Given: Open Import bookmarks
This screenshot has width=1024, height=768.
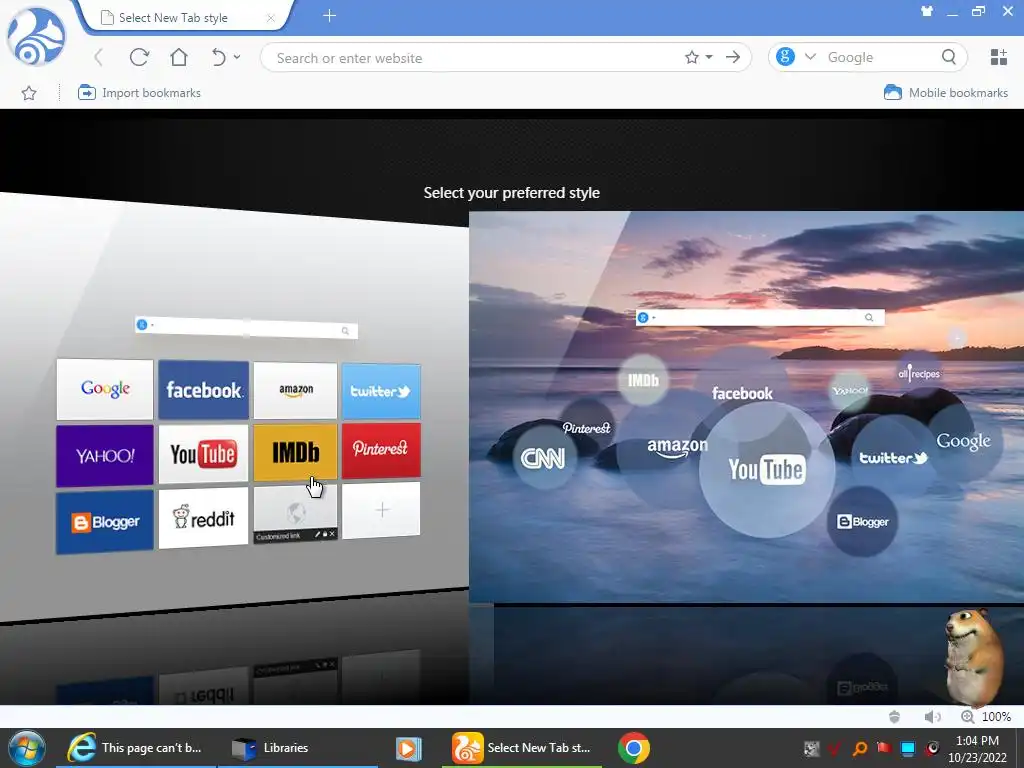Looking at the screenshot, I should 139,93.
